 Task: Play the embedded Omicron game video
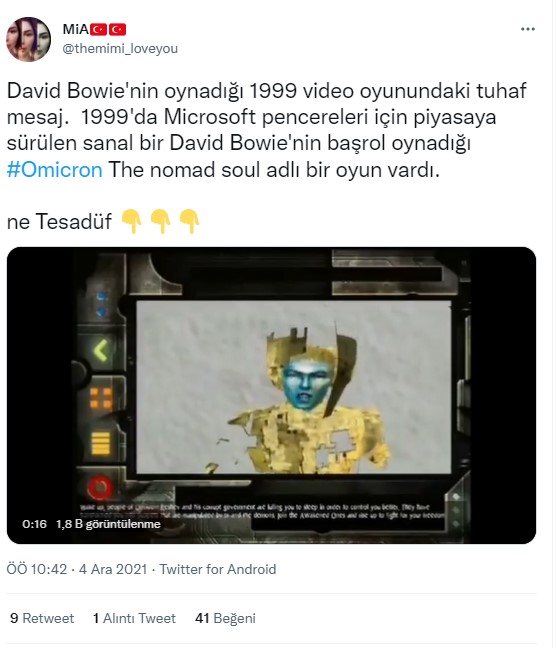click(x=271, y=395)
